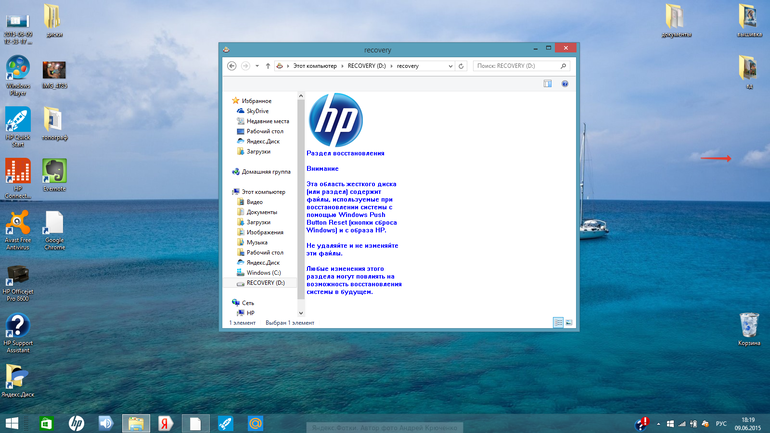Open the recent locations dropdown arrow
770x433 pixels.
(257, 66)
